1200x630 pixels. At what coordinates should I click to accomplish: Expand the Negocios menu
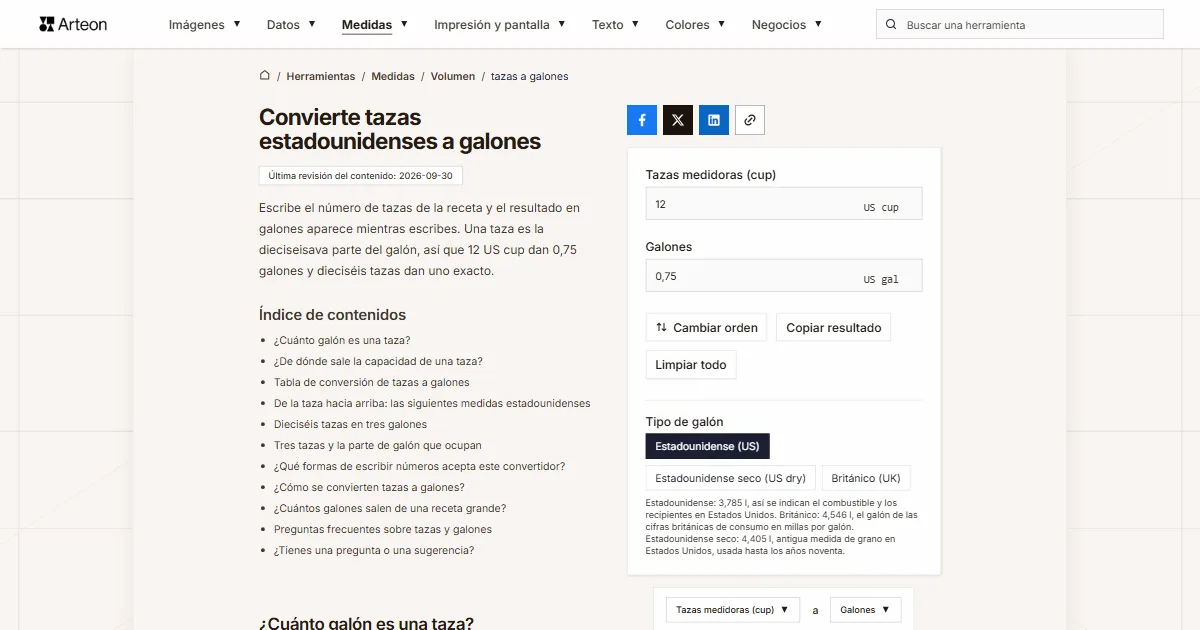click(x=787, y=25)
